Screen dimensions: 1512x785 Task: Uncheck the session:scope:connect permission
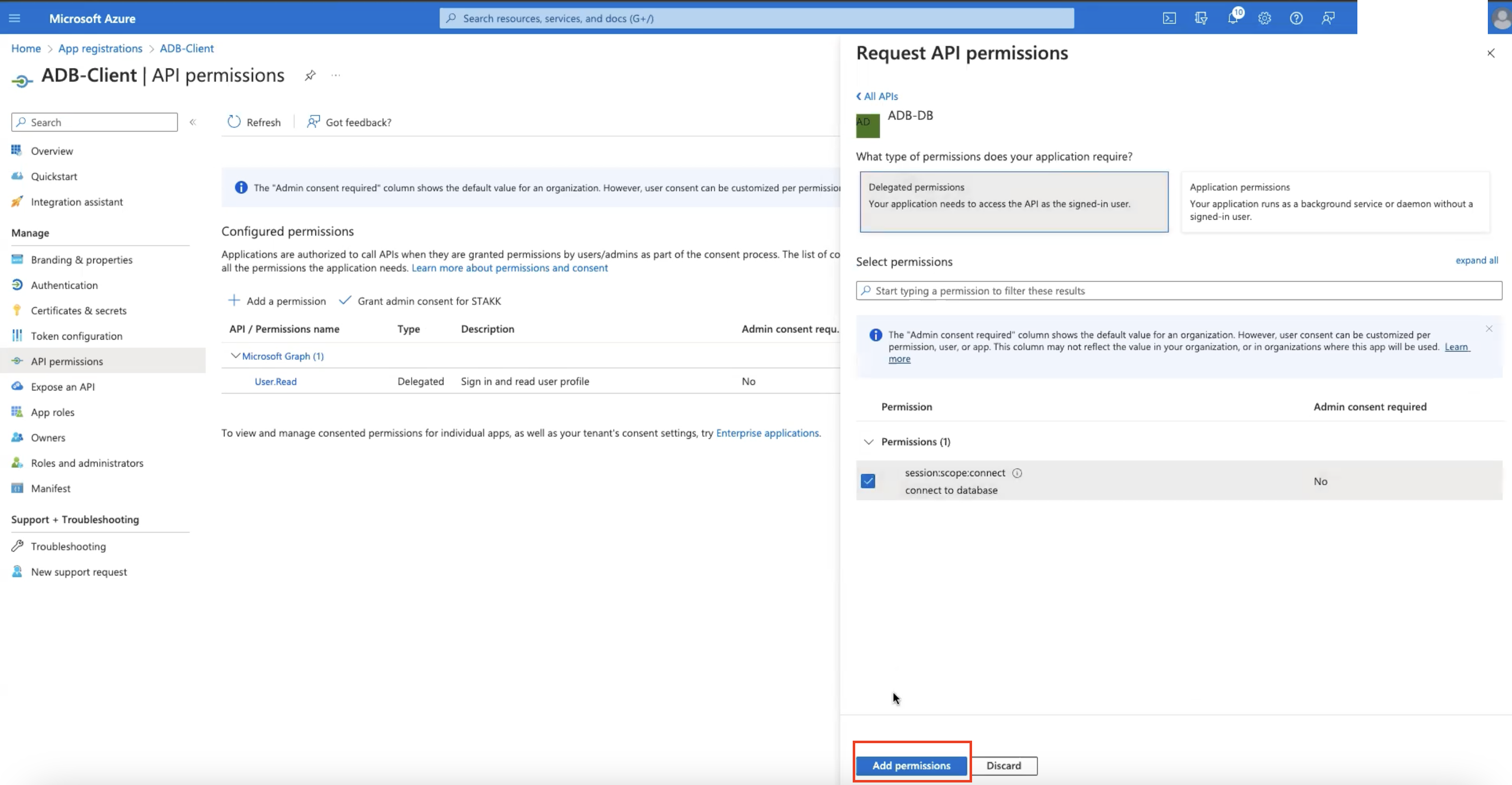[868, 480]
